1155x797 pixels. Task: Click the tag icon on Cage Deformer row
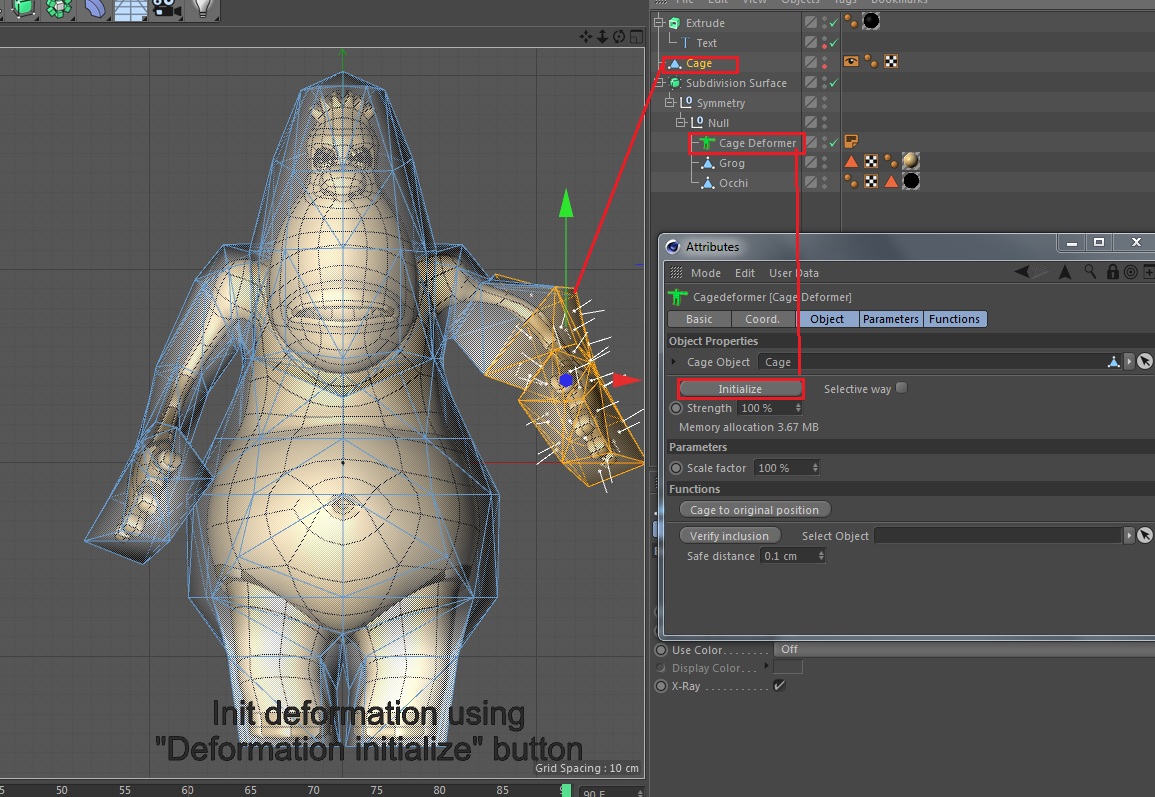tap(851, 141)
